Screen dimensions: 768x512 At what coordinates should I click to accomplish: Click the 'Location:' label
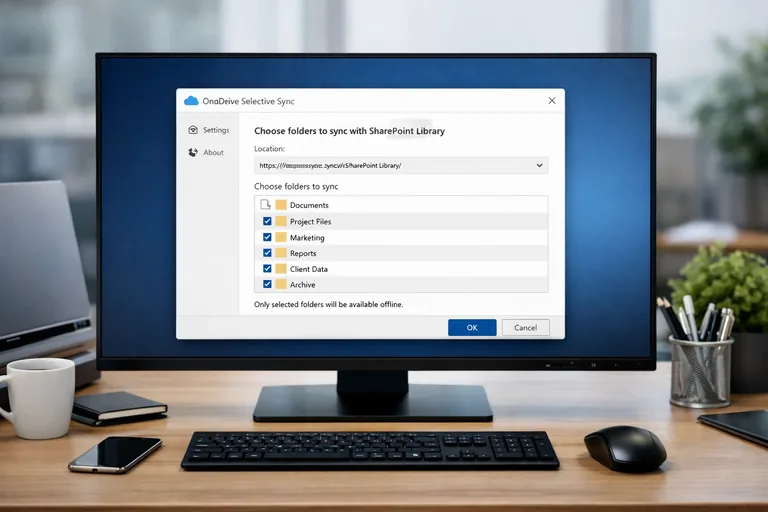(269, 148)
